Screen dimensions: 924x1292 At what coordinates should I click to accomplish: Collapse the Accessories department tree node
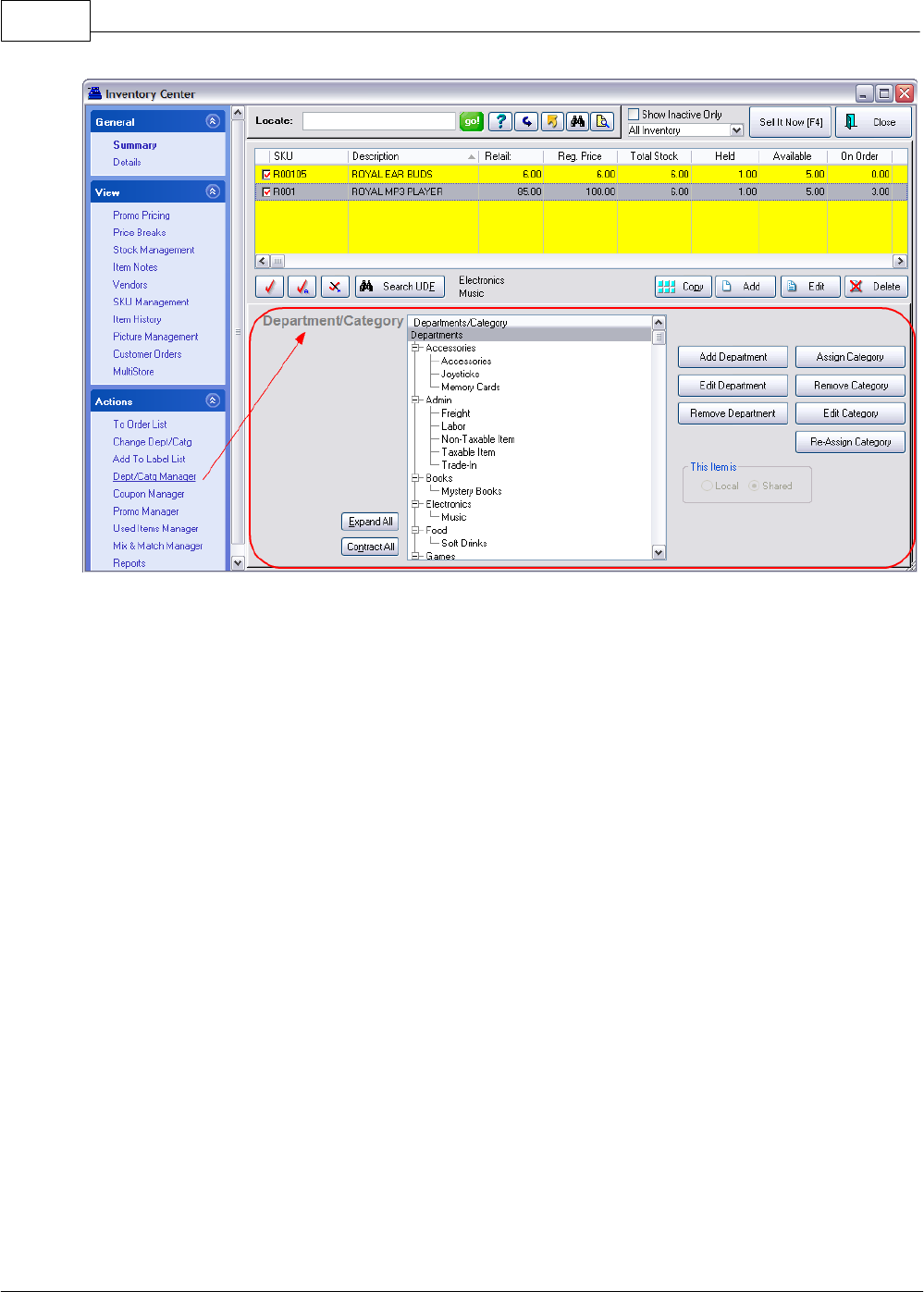(x=416, y=349)
